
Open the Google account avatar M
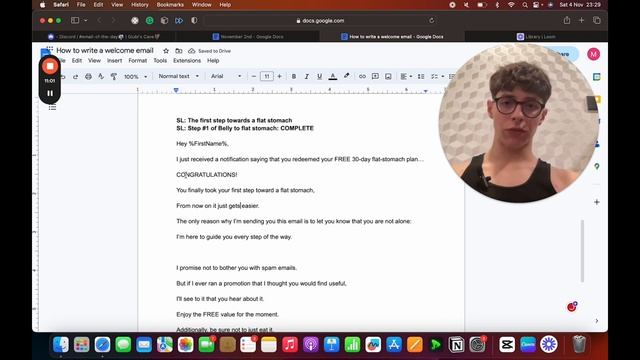point(593,54)
